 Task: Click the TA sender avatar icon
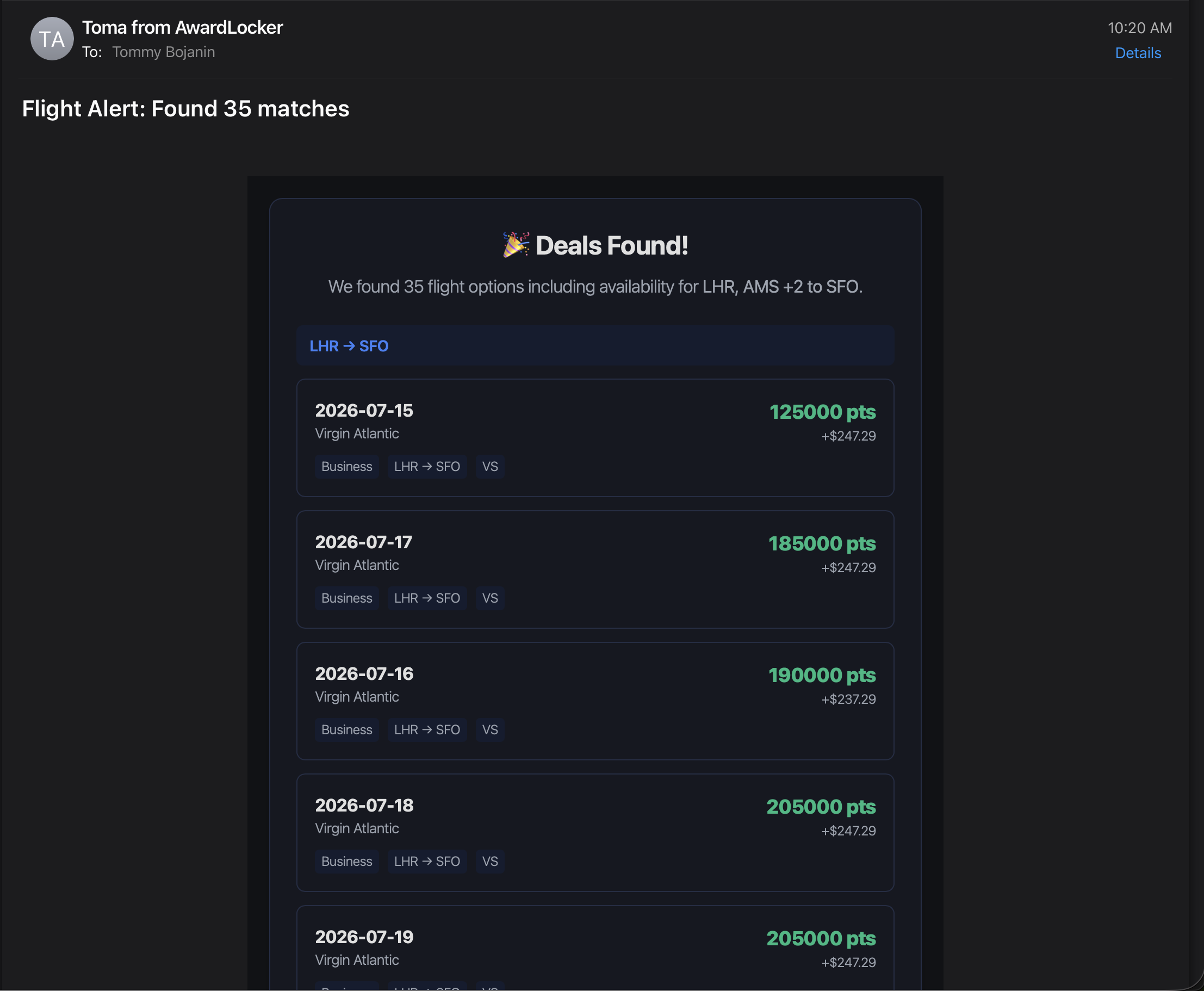point(52,38)
